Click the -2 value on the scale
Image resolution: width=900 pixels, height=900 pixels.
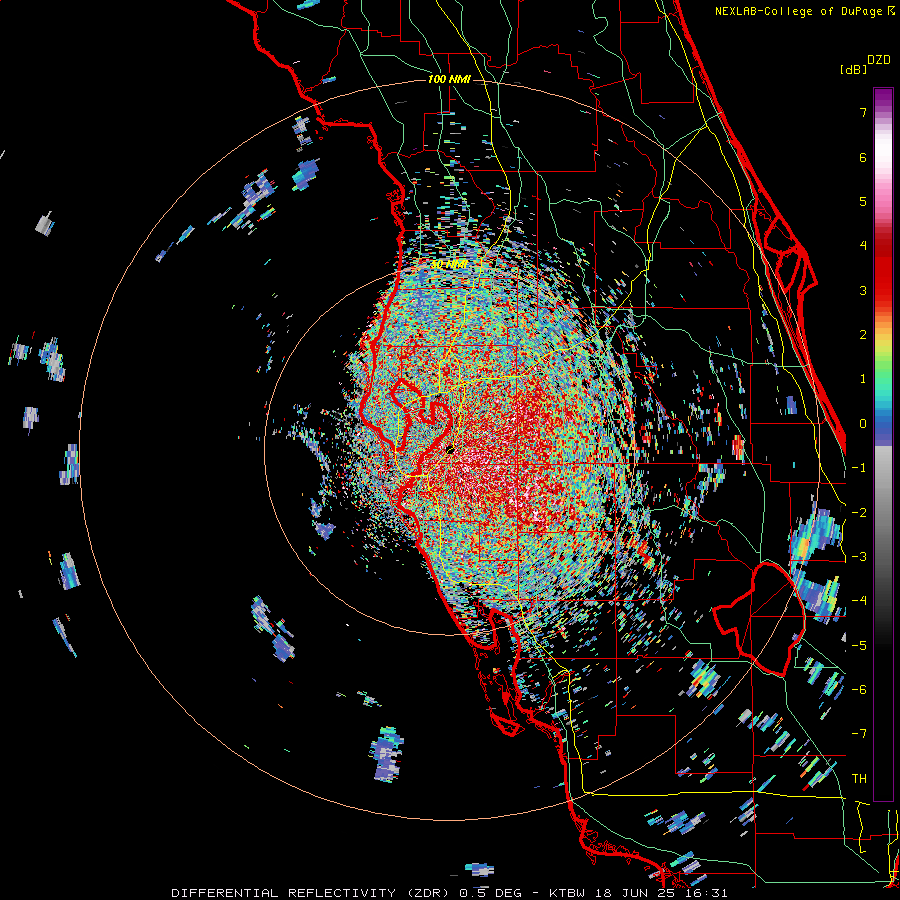click(859, 513)
